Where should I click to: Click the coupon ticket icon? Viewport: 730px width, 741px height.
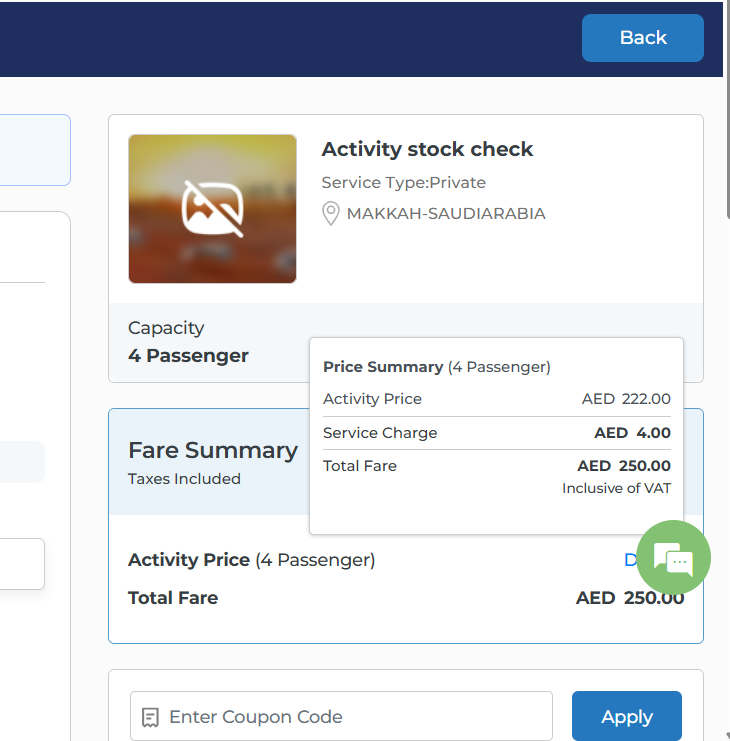click(151, 717)
